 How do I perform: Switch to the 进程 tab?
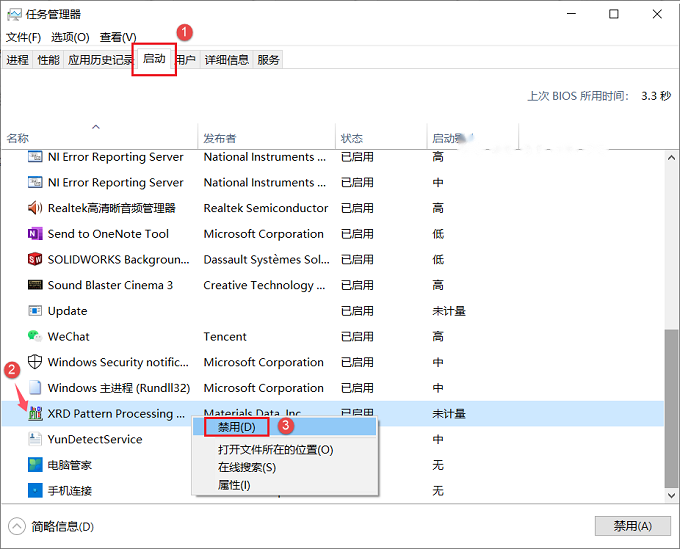point(17,60)
